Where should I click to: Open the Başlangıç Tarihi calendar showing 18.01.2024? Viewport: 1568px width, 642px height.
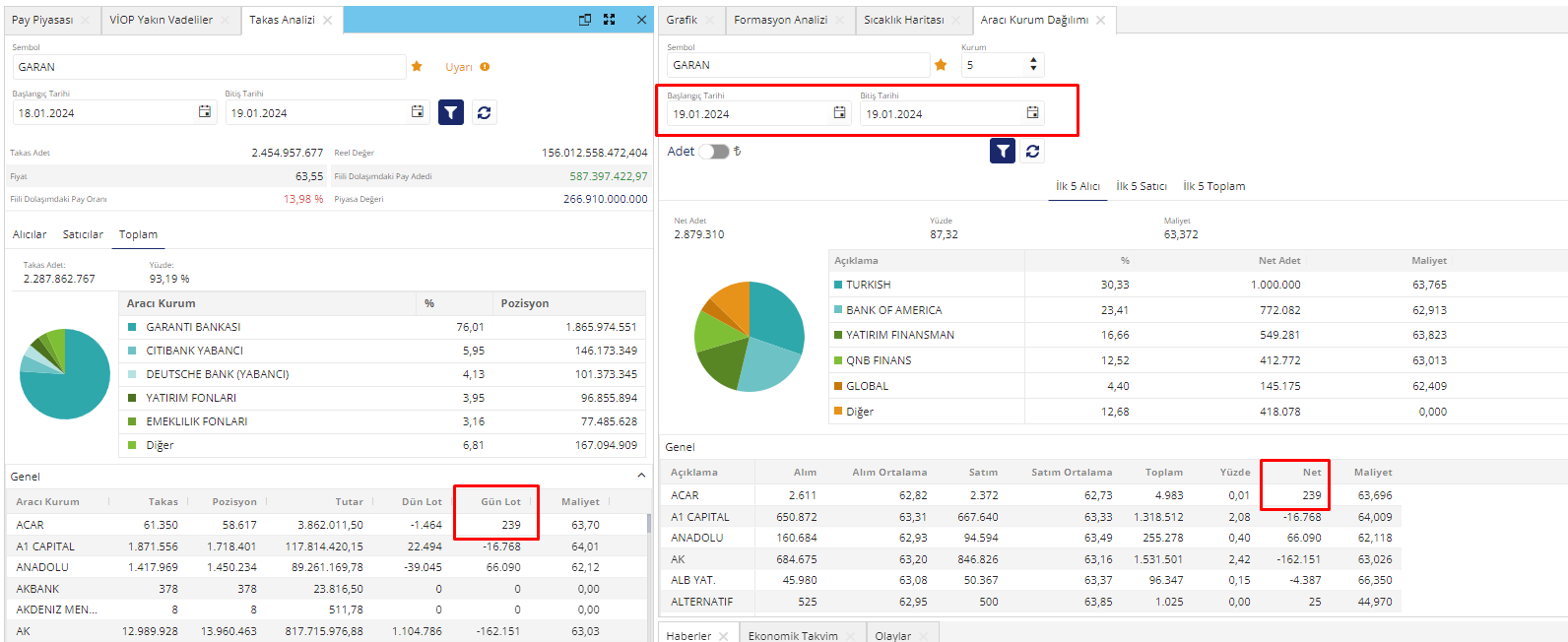[x=205, y=112]
